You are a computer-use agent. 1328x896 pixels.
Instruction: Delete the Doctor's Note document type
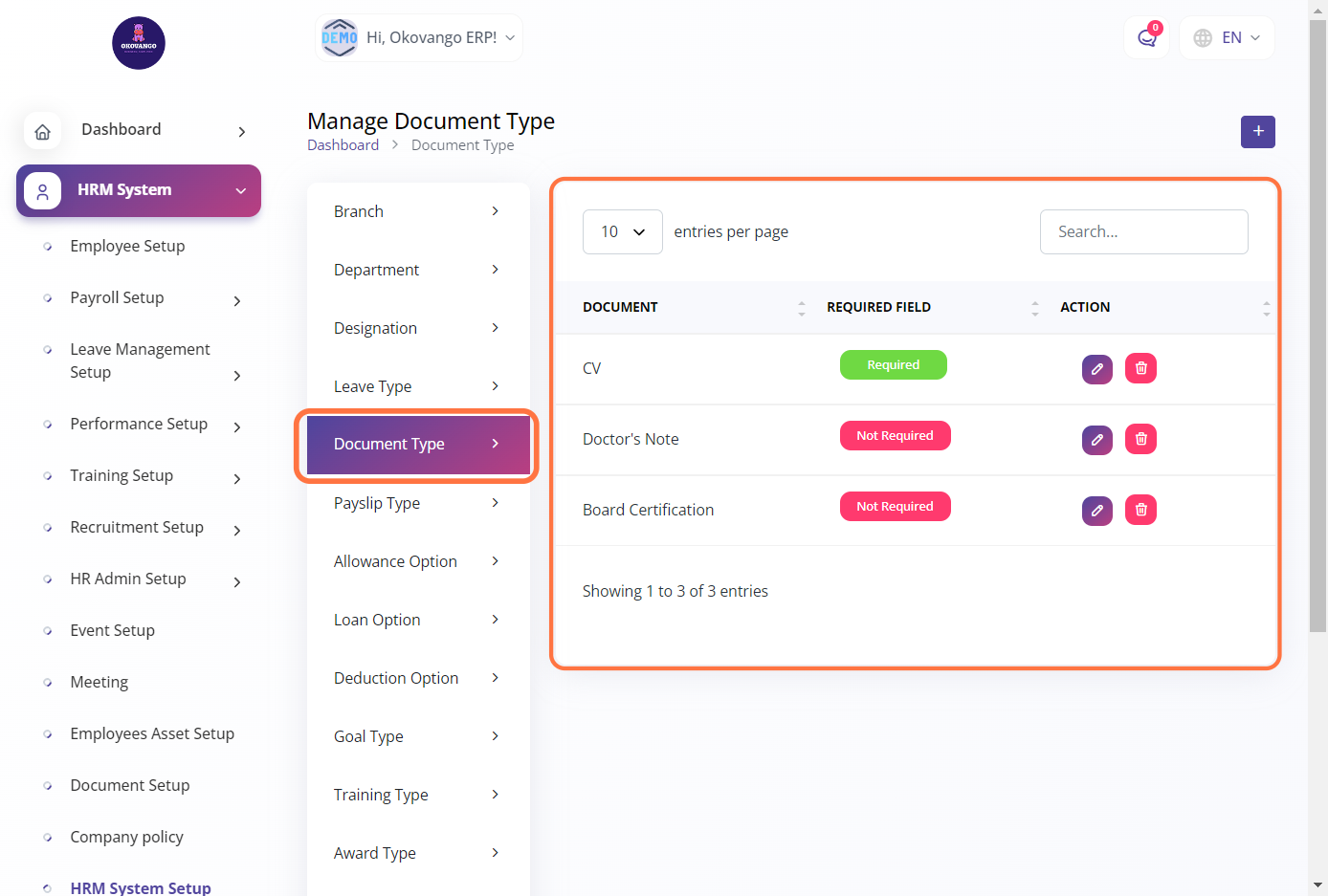1140,439
